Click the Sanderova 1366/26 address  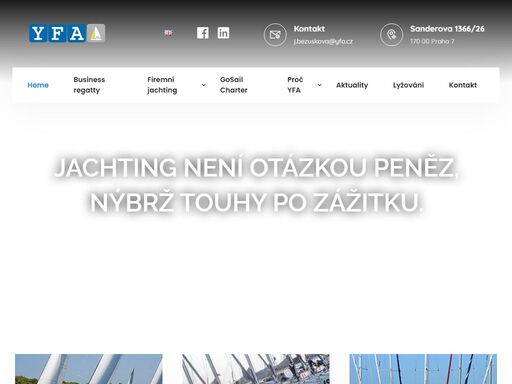[x=447, y=29]
